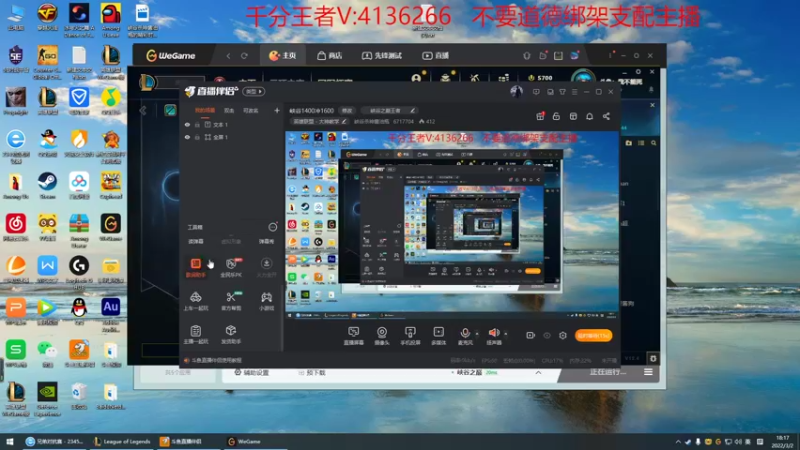This screenshot has width=800, height=450.
Task: Open the highlighted red assistant tool
Action: 196,267
